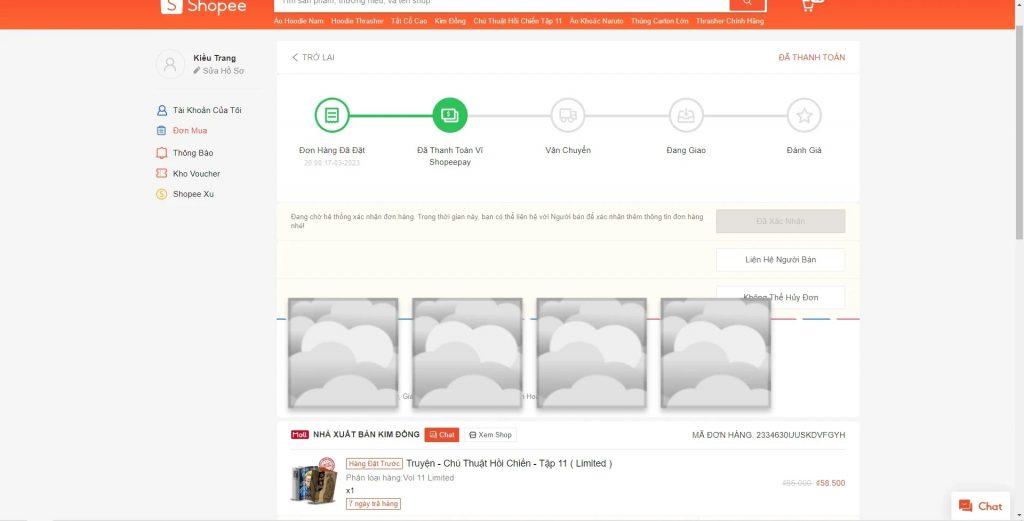Click the pencil icon beside Sửa Hồ Sơ
This screenshot has height=521, width=1024.
point(197,71)
